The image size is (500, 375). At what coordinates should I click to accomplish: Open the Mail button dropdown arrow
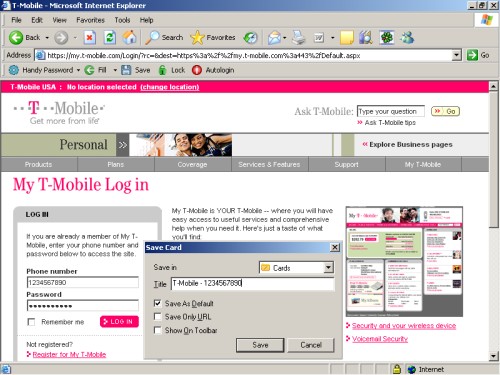285,38
